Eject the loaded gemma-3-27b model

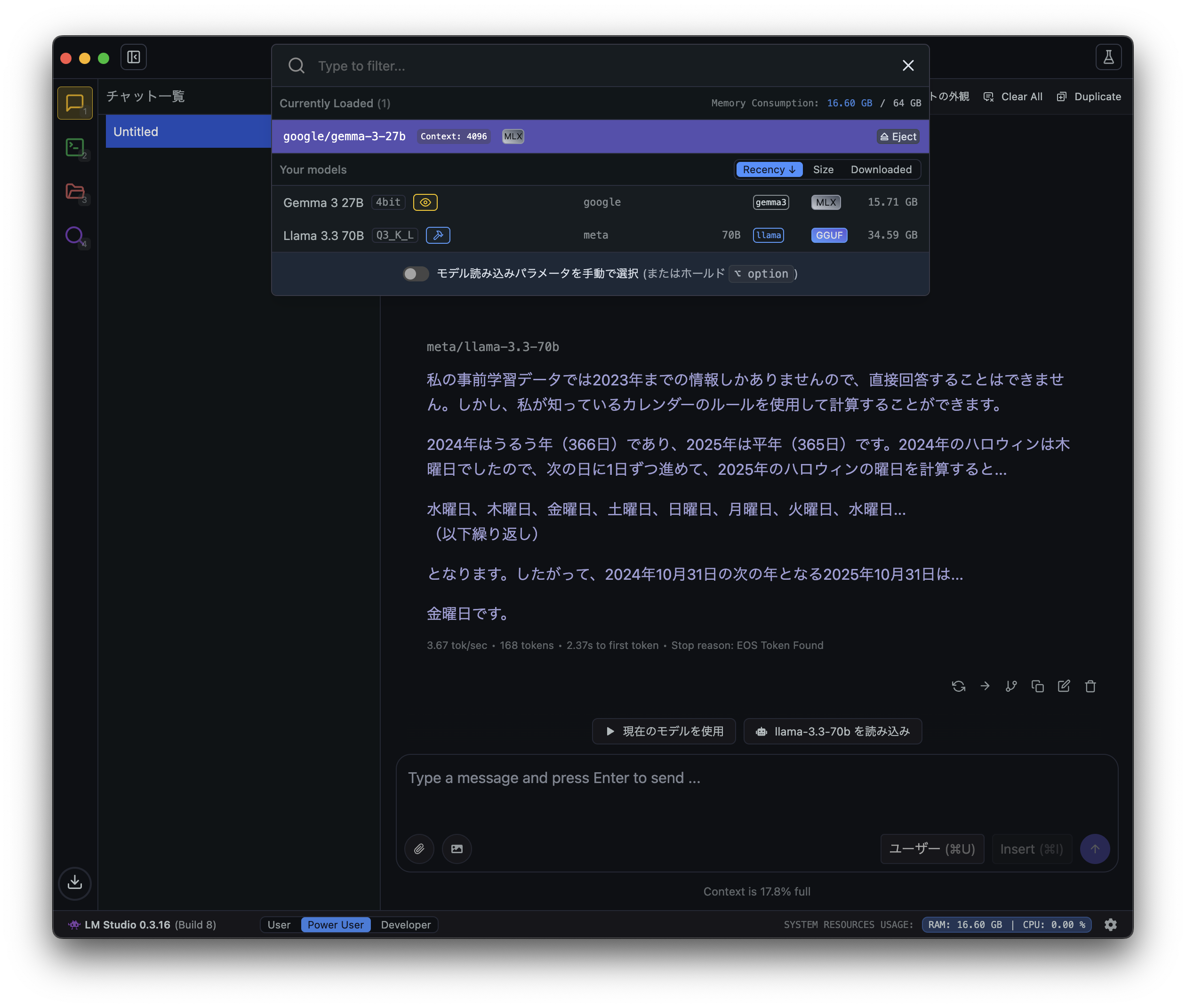pos(898,136)
